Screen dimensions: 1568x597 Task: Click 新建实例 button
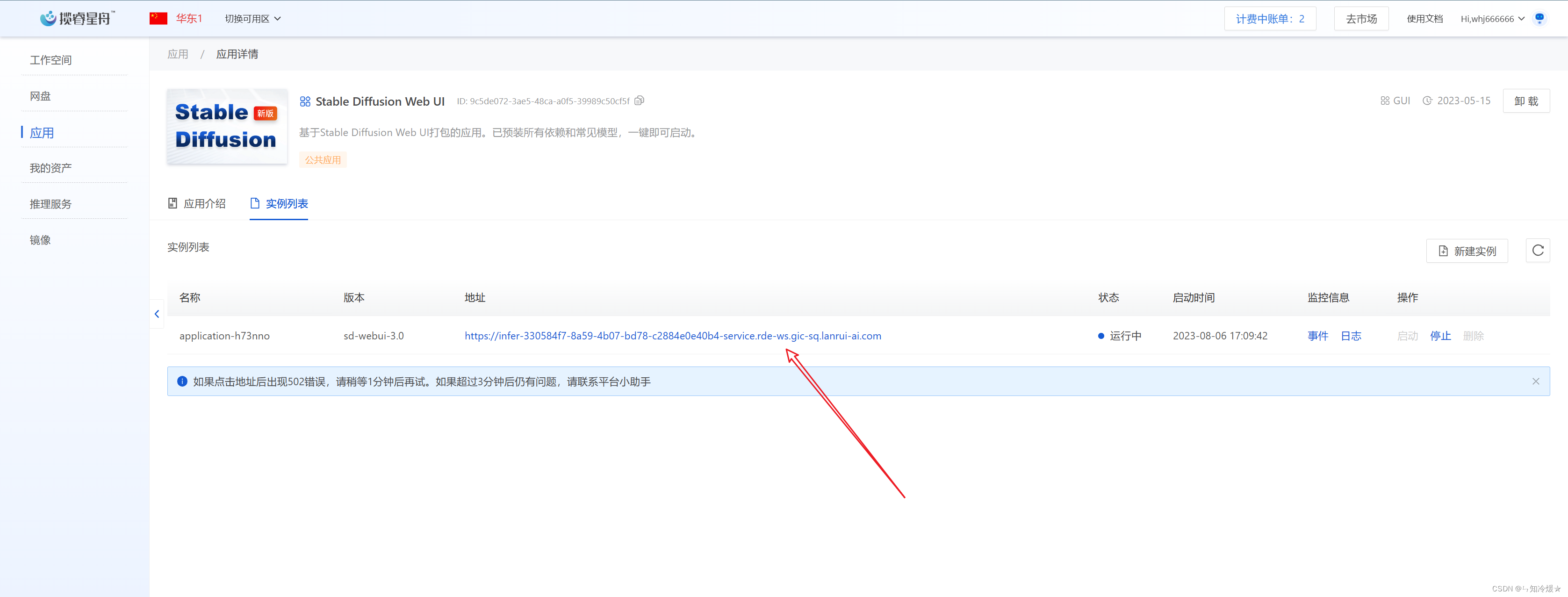[x=1467, y=251]
